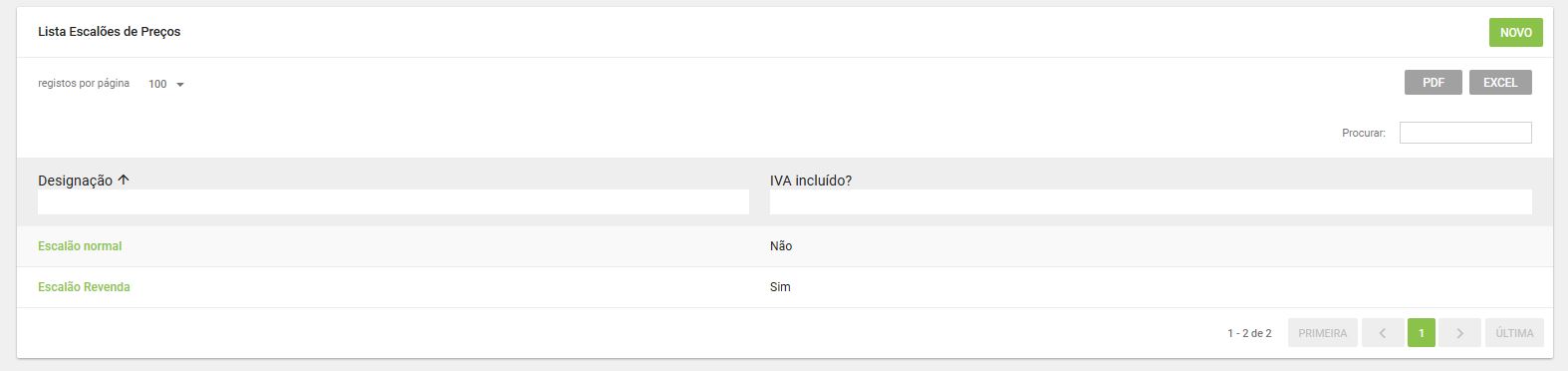Sort by the IVA incluído? column header

[x=811, y=181]
